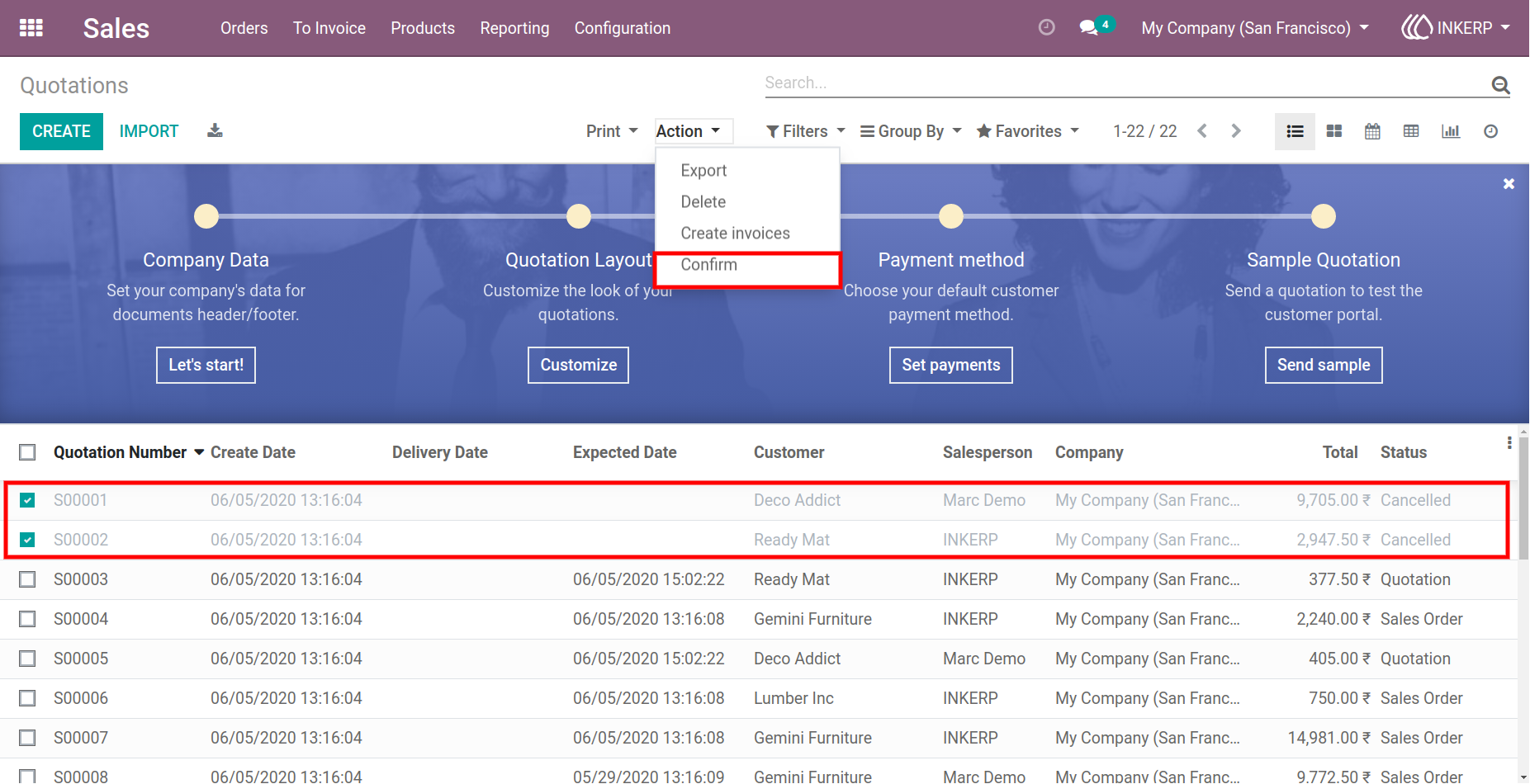Select Confirm in the Action menu
Image resolution: width=1530 pixels, height=784 pixels.
point(747,265)
